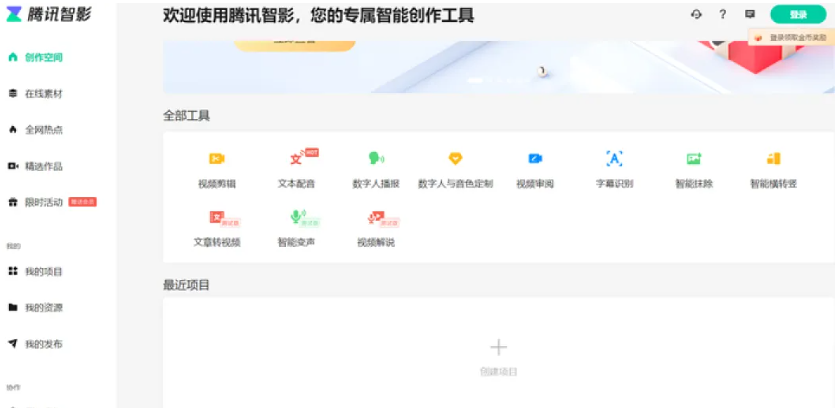This screenshot has height=408, width=839.
Task: Open the 文章转视频 article-to-video tool
Action: point(217,226)
